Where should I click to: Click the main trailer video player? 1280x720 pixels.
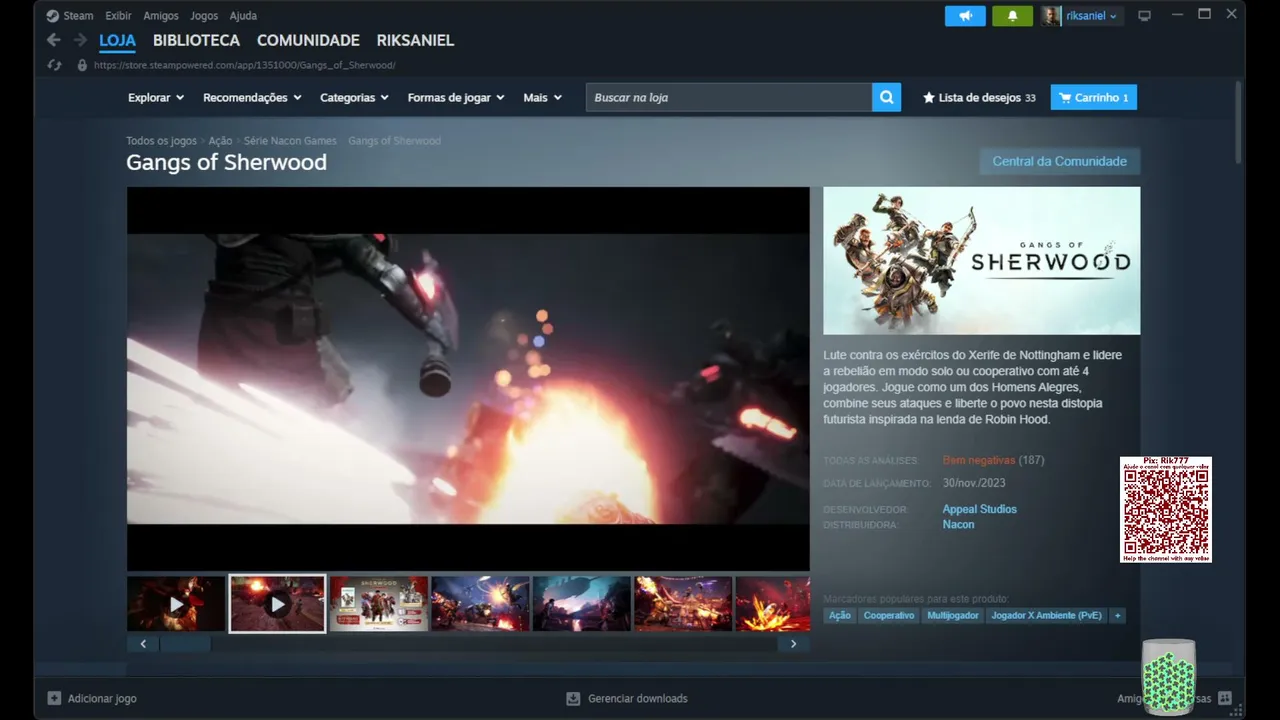coord(468,379)
